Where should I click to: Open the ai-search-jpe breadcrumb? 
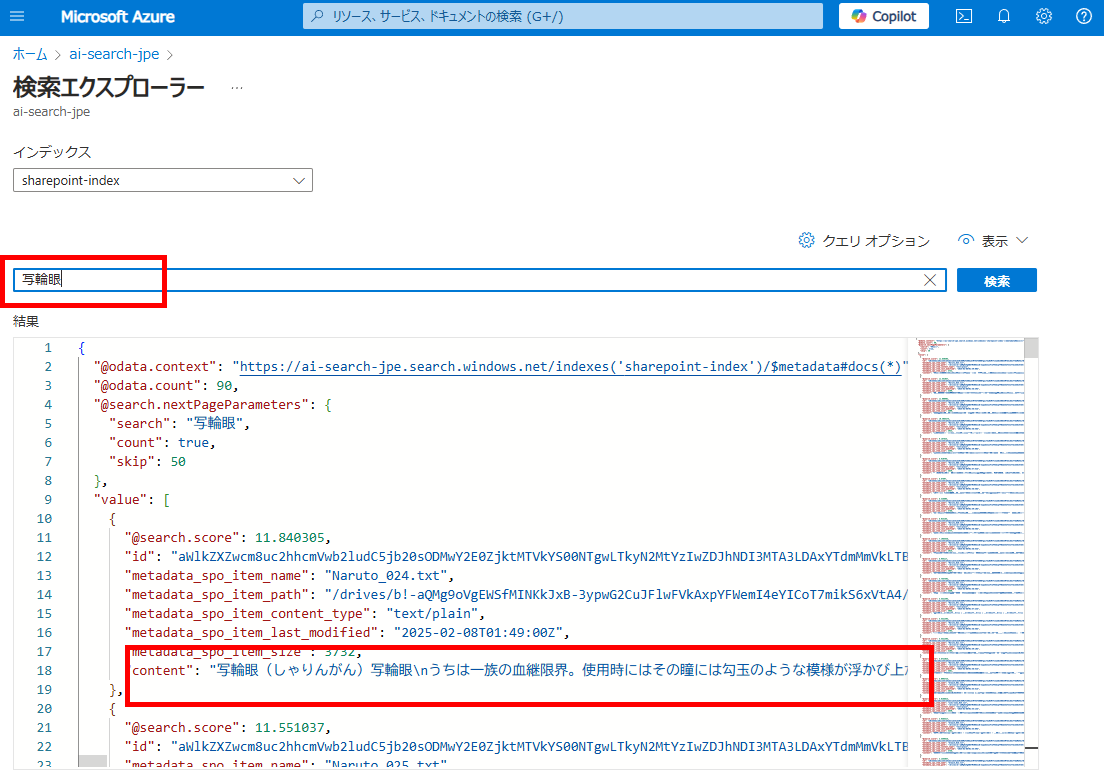click(x=114, y=54)
